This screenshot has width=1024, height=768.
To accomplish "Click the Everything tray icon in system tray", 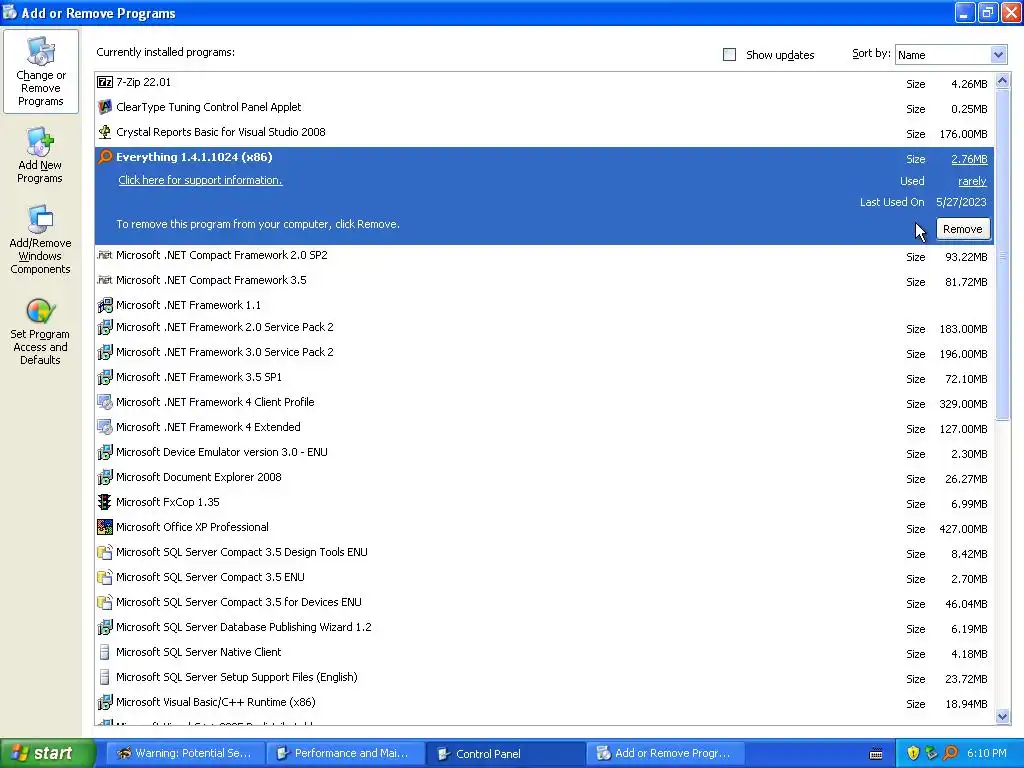I will 950,754.
